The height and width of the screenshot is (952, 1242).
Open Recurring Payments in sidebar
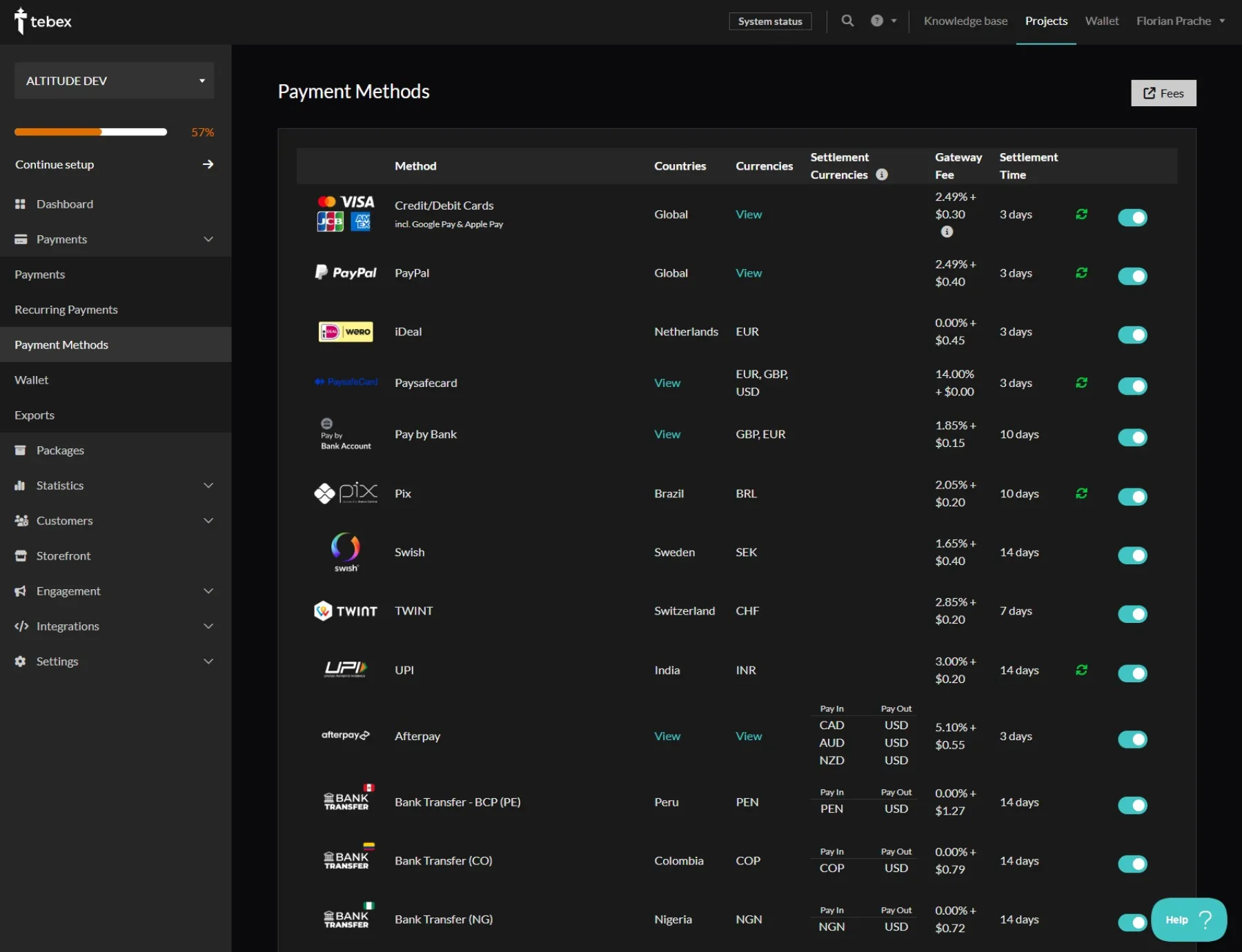pos(66,310)
